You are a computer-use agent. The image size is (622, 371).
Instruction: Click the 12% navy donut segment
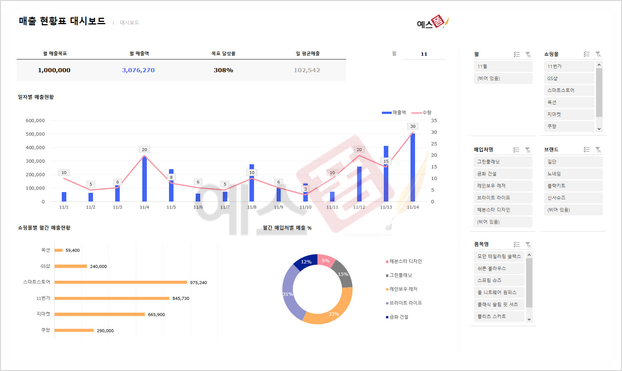pos(307,262)
